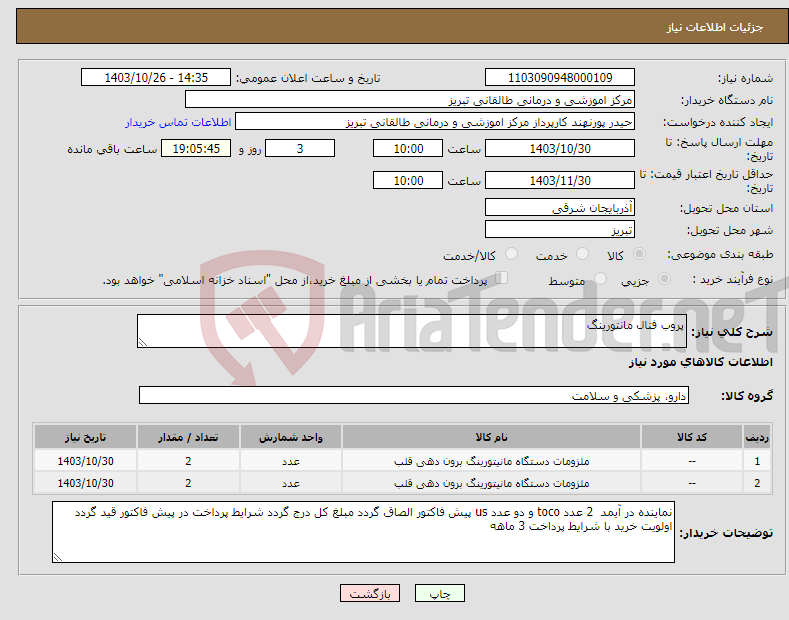Click the تاریخ نیاز column header
The height and width of the screenshot is (620, 789).
86,437
